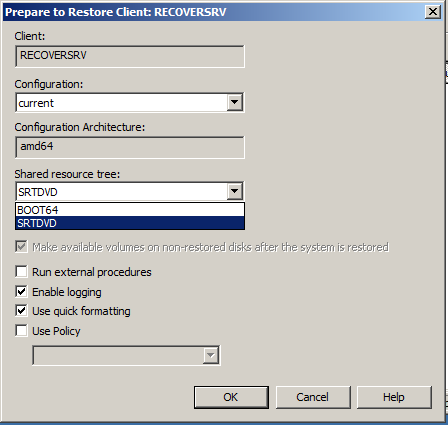
Task: Click the Shared resource tree field SRTDVD
Action: pyautogui.click(x=130, y=191)
